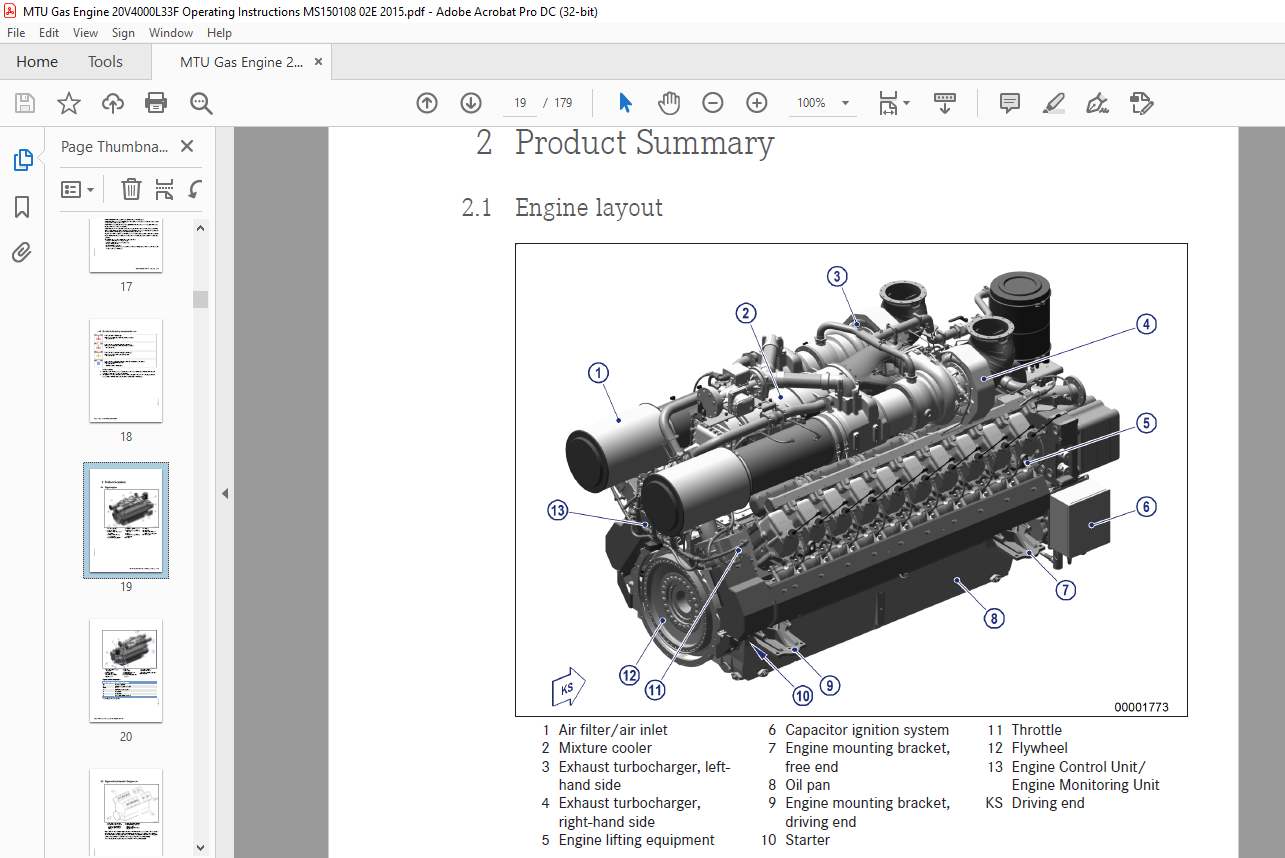This screenshot has height=858, width=1285.
Task: Click the "Starter" legend entry
Action: [808, 840]
